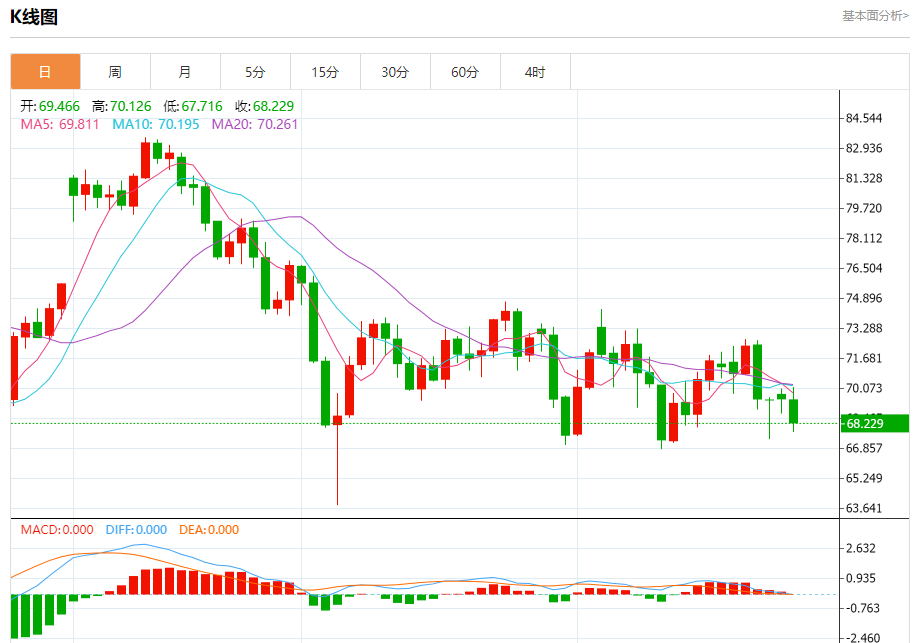Open the 15分 interval tab
This screenshot has height=643, width=918.
point(326,71)
